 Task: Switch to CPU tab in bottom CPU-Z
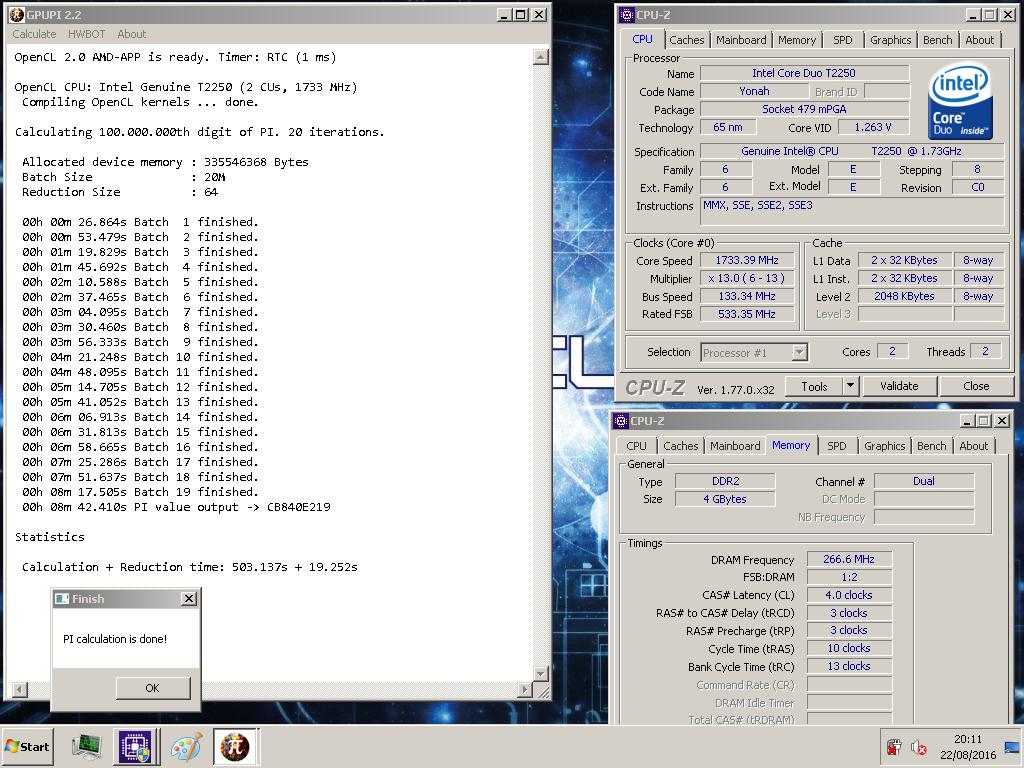tap(636, 446)
